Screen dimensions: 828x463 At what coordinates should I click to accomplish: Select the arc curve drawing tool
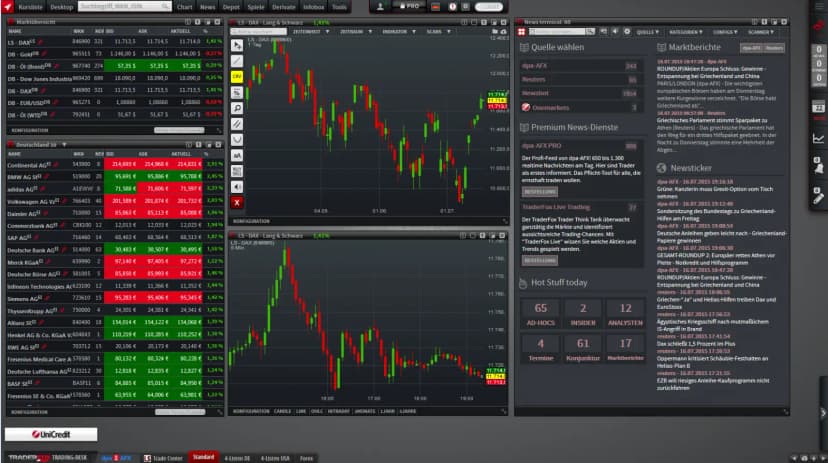tap(237, 139)
